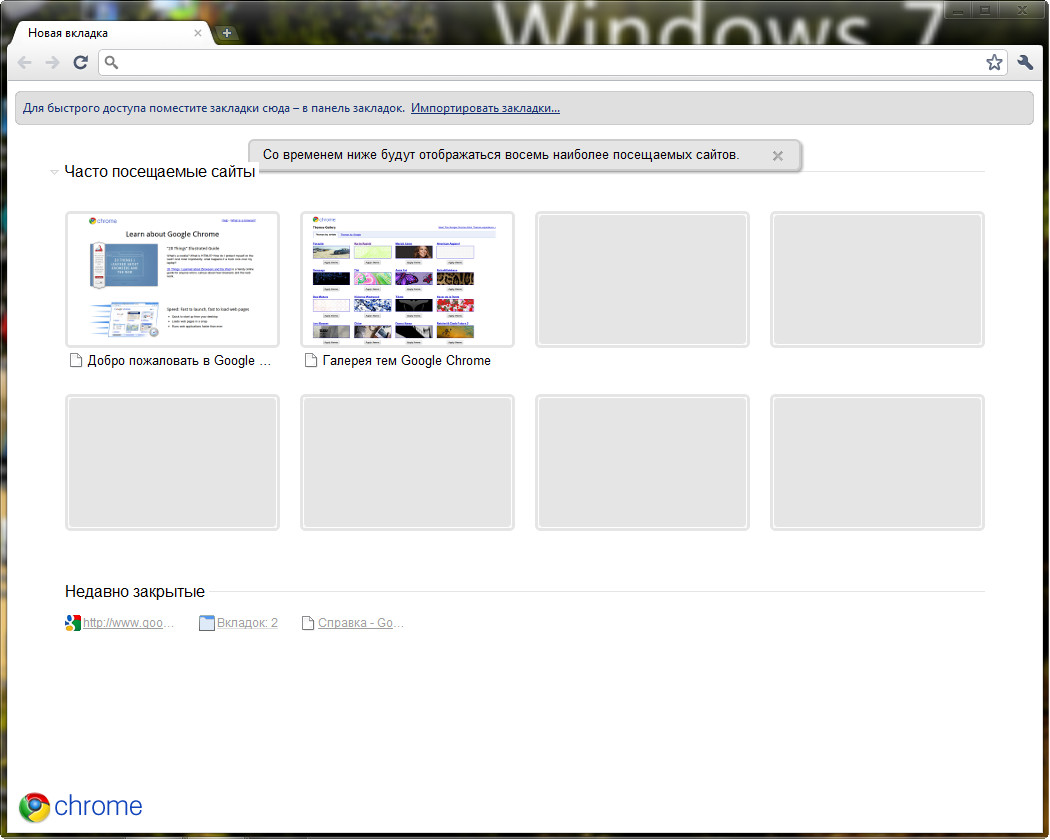The image size is (1050, 840).
Task: Minimize the Chrome window
Action: click(x=958, y=10)
